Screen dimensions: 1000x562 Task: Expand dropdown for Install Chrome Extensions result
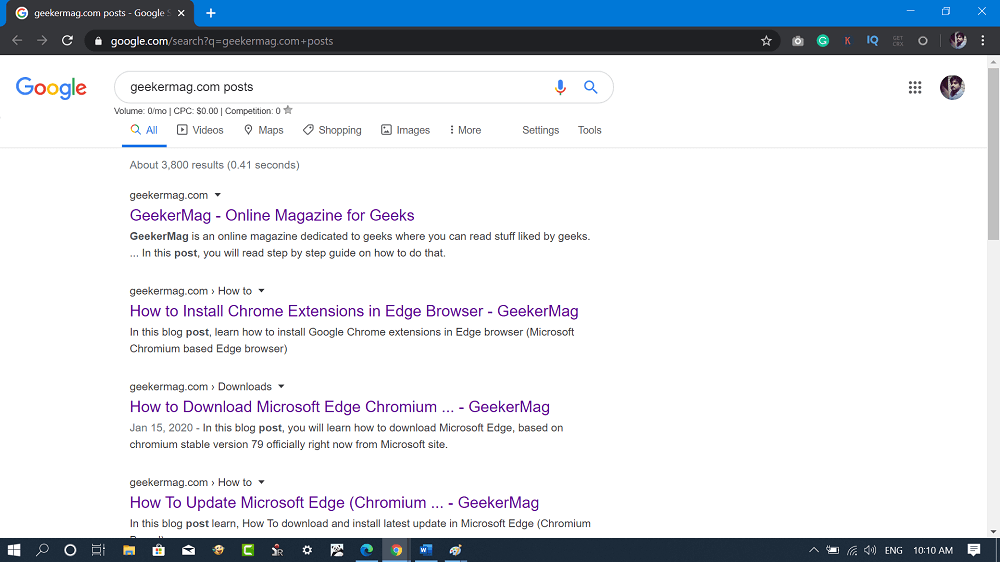261,291
